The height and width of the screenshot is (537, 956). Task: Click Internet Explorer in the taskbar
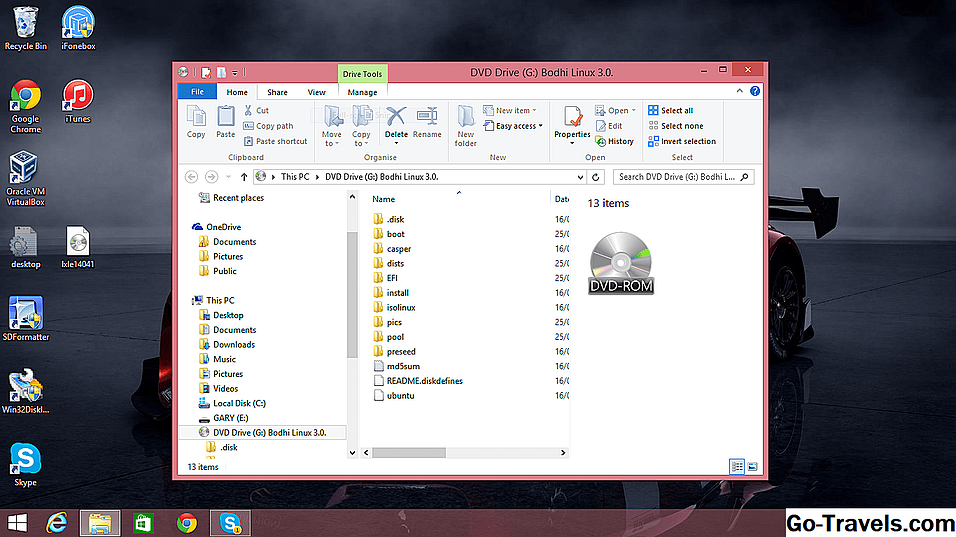pyautogui.click(x=58, y=522)
